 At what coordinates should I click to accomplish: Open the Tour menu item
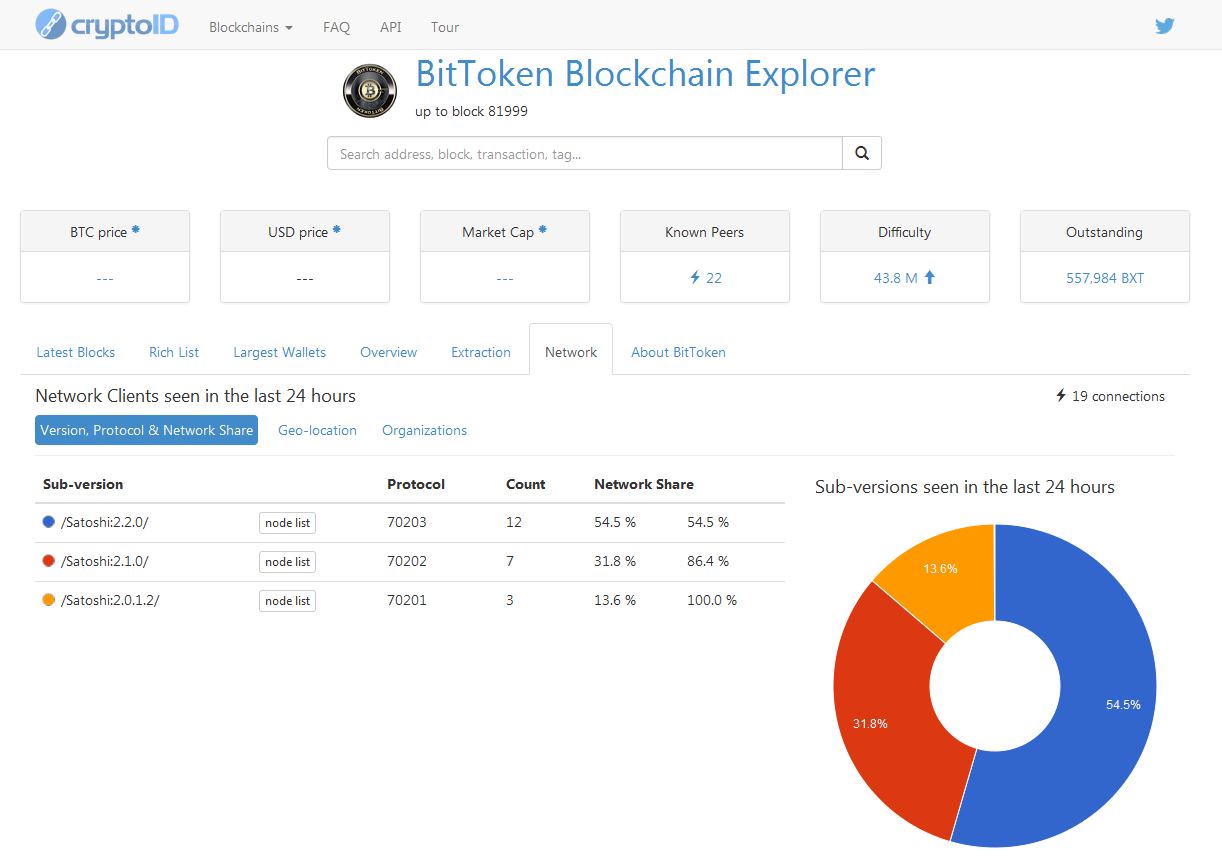tap(445, 27)
